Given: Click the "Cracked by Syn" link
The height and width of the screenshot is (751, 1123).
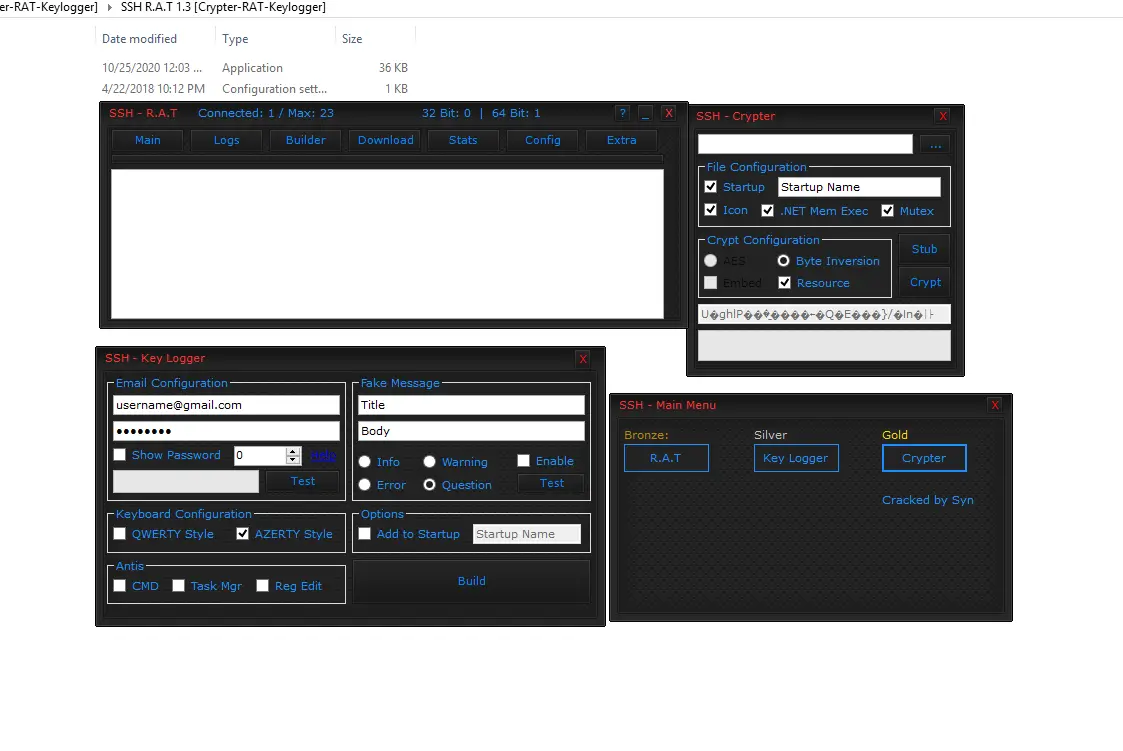Looking at the screenshot, I should [927, 500].
